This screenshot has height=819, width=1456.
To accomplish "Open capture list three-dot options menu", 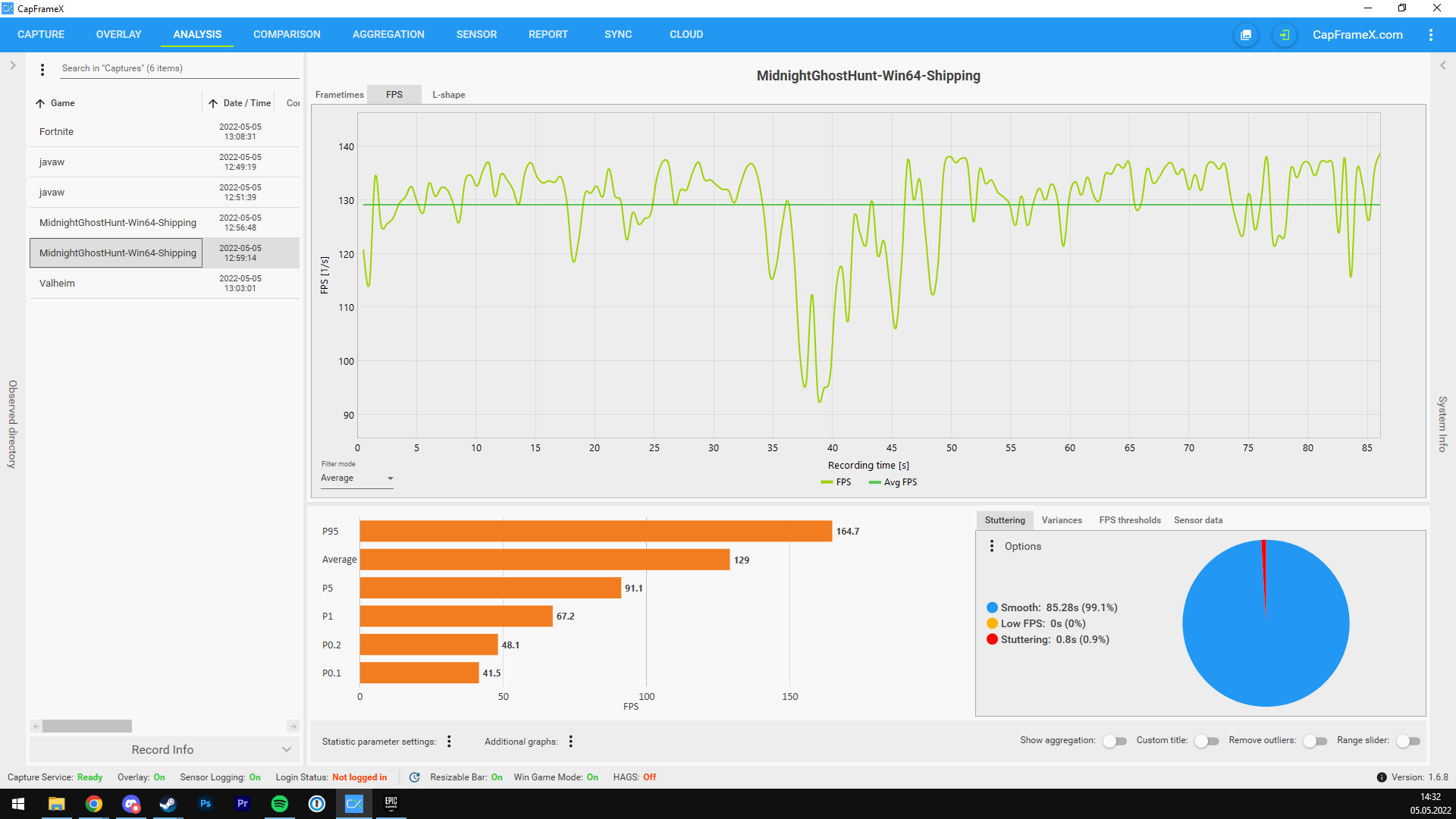I will pos(42,69).
